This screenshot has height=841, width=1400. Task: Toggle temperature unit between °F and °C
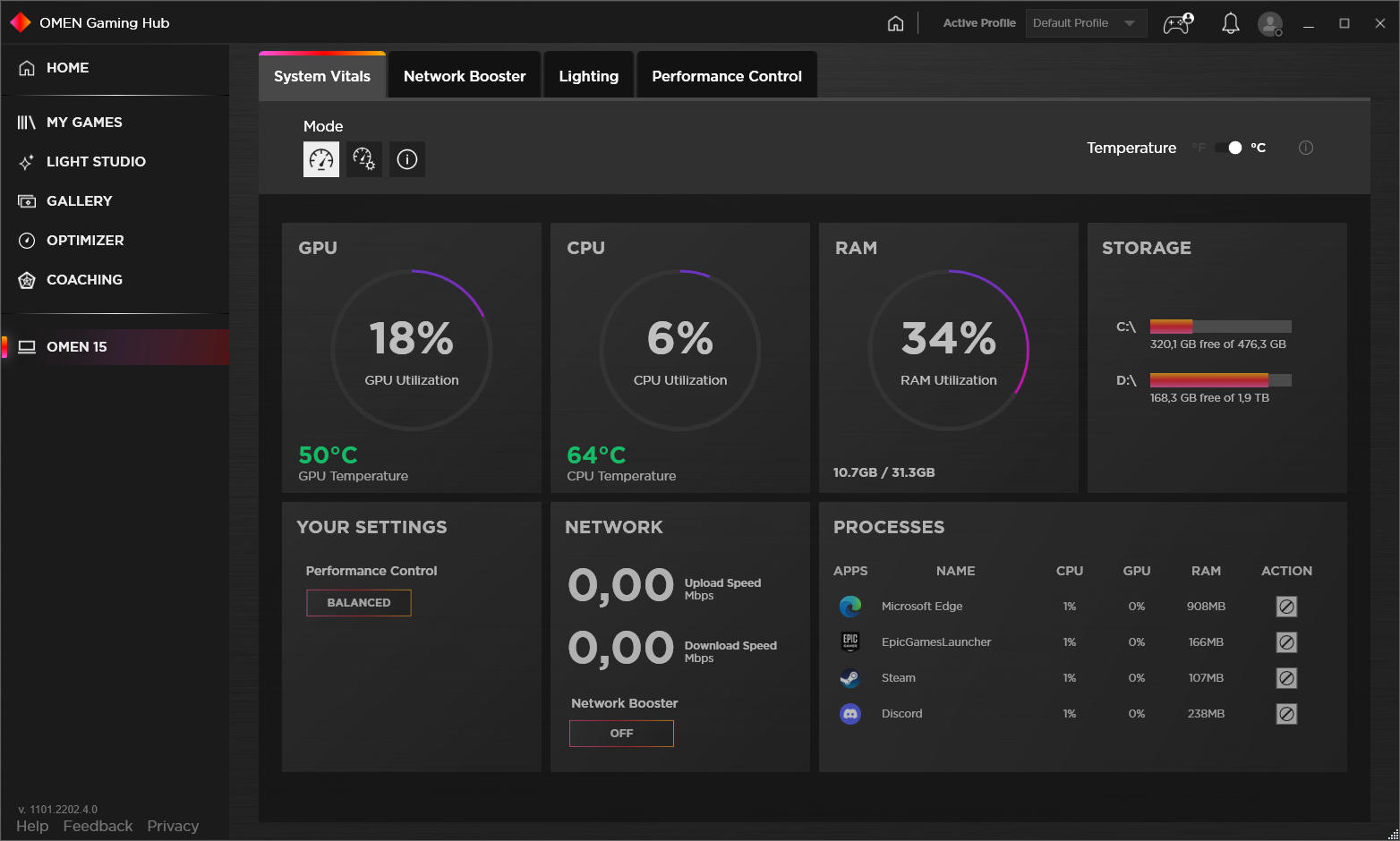point(1228,148)
